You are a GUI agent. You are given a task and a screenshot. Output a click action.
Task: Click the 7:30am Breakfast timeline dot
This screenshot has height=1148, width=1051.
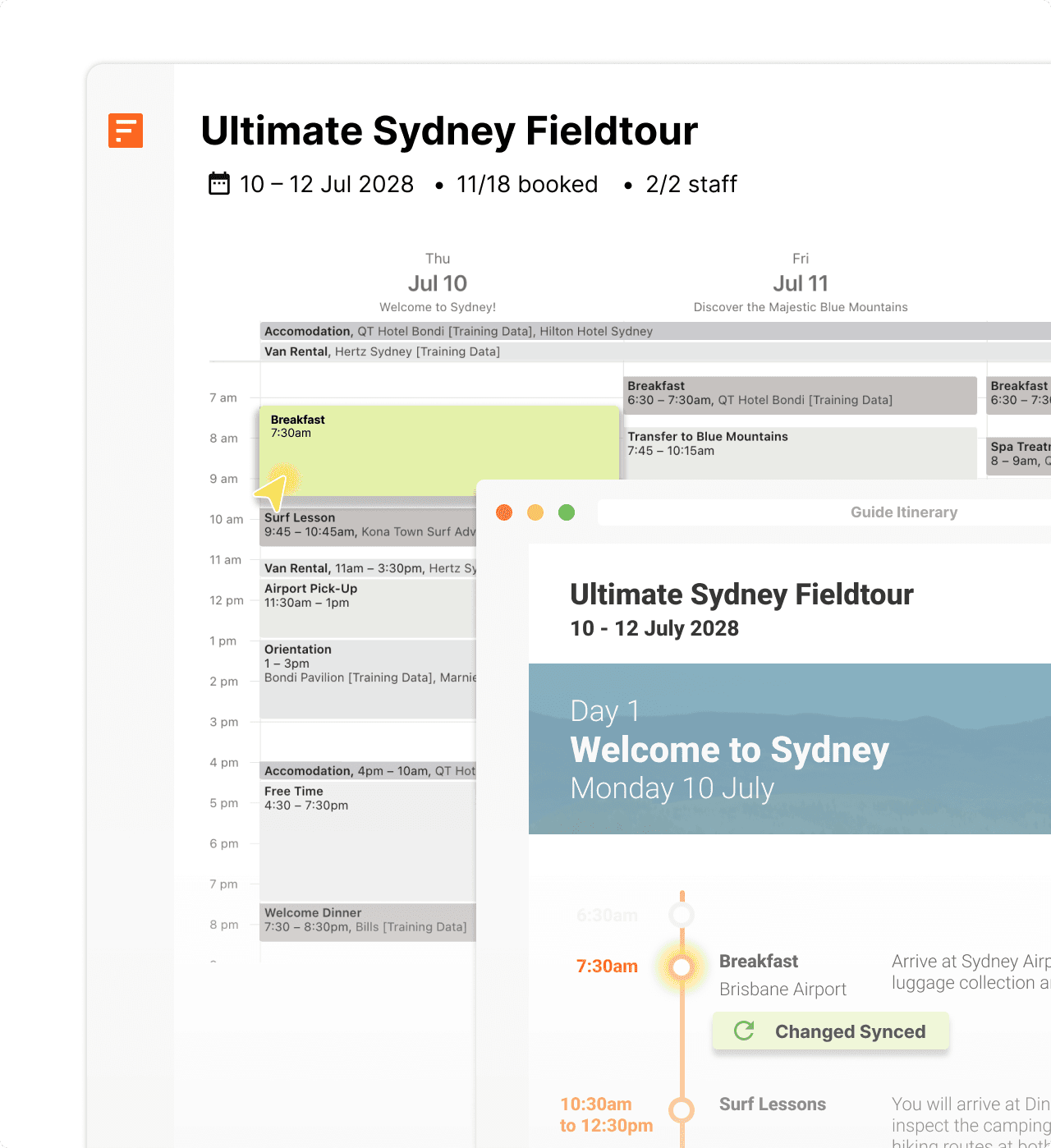pos(681,967)
